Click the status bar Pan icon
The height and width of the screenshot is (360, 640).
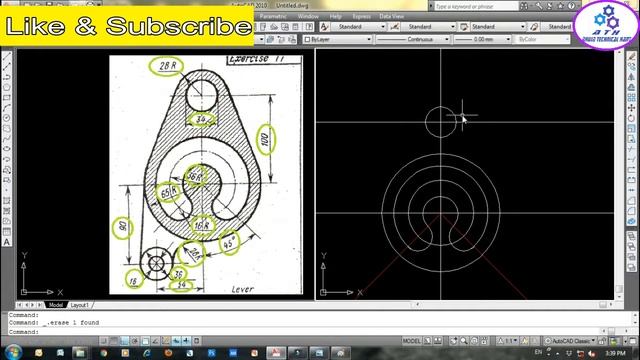coord(453,341)
